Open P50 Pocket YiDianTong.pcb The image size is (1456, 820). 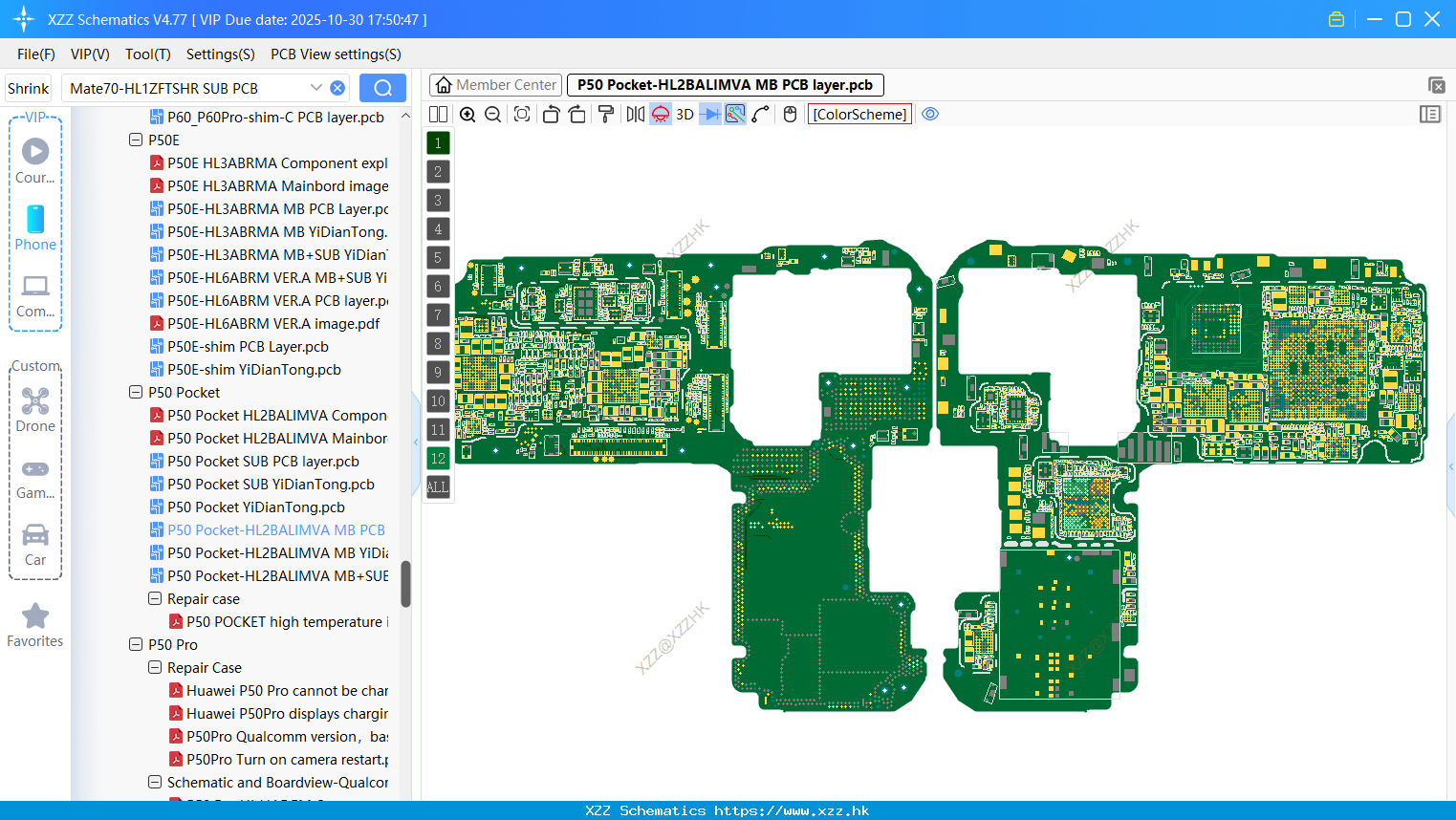tap(248, 507)
